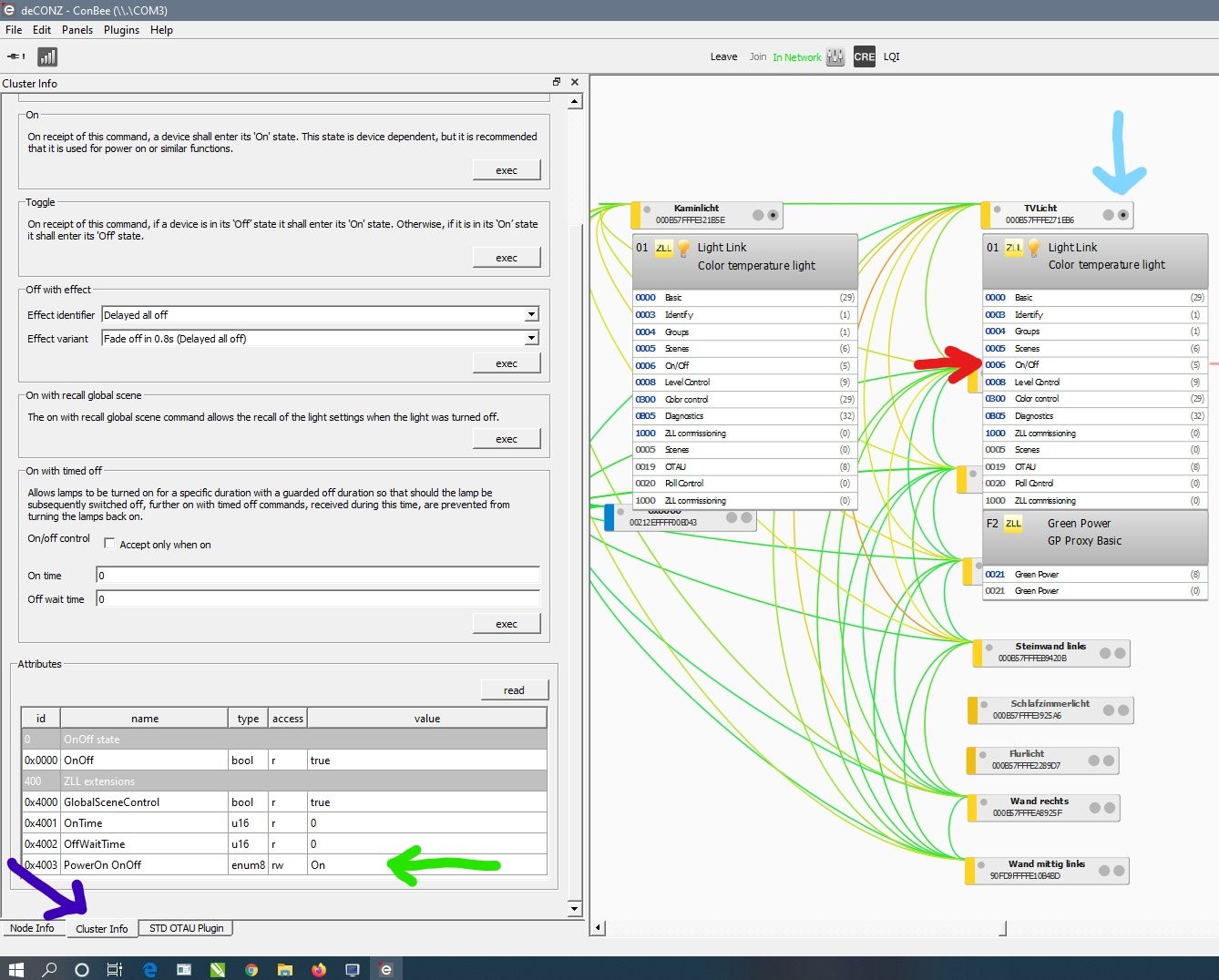Collapse Kaminlicht endpoint list via dotted circle
The width and height of the screenshot is (1219, 980).
(x=773, y=215)
